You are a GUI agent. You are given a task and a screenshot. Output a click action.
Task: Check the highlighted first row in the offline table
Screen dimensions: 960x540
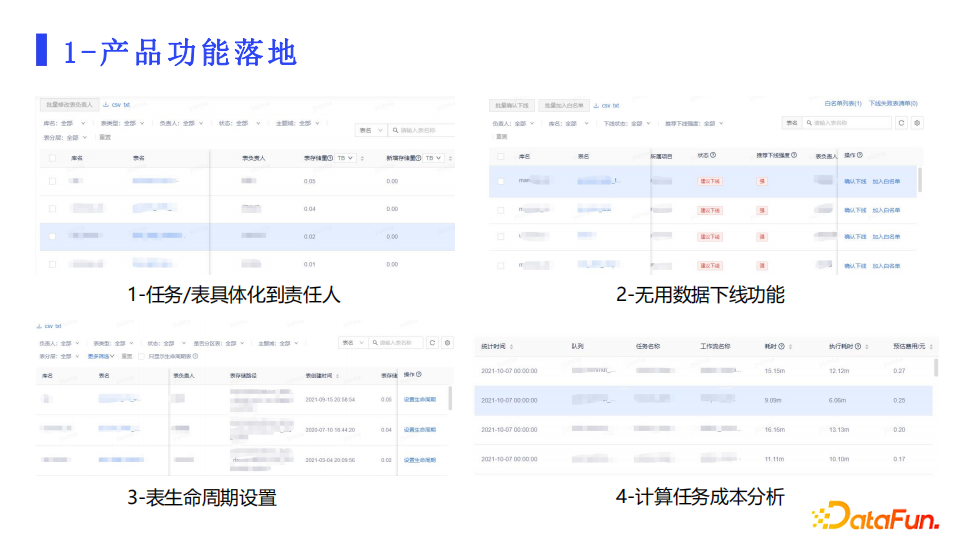click(x=501, y=182)
